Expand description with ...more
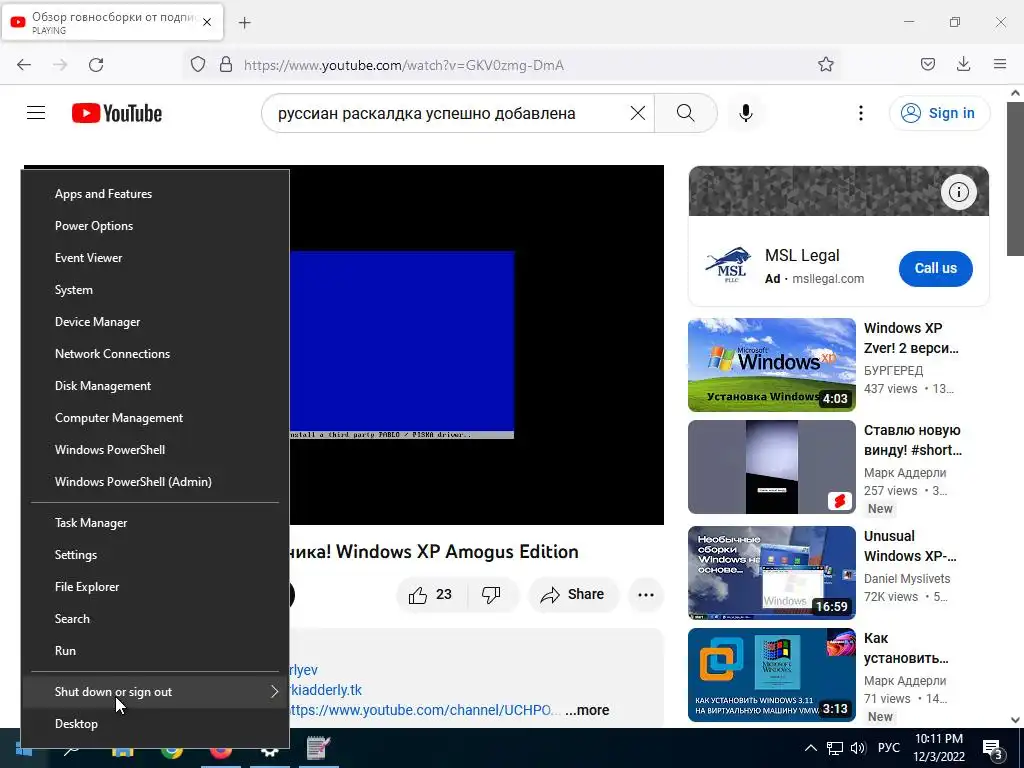Screen dimensions: 1024x768 coord(587,710)
